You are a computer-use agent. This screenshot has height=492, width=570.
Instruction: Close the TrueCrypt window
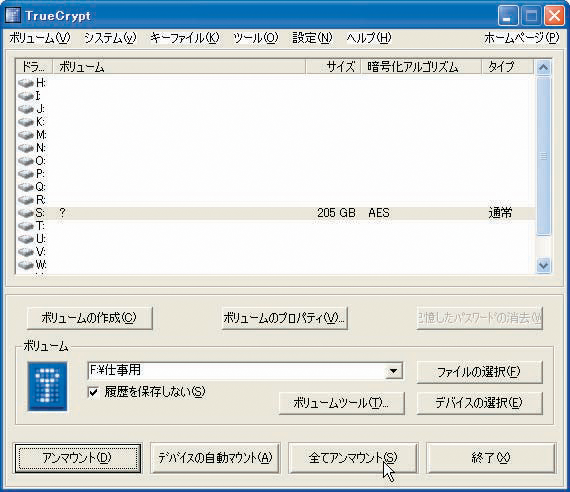(x=554, y=16)
